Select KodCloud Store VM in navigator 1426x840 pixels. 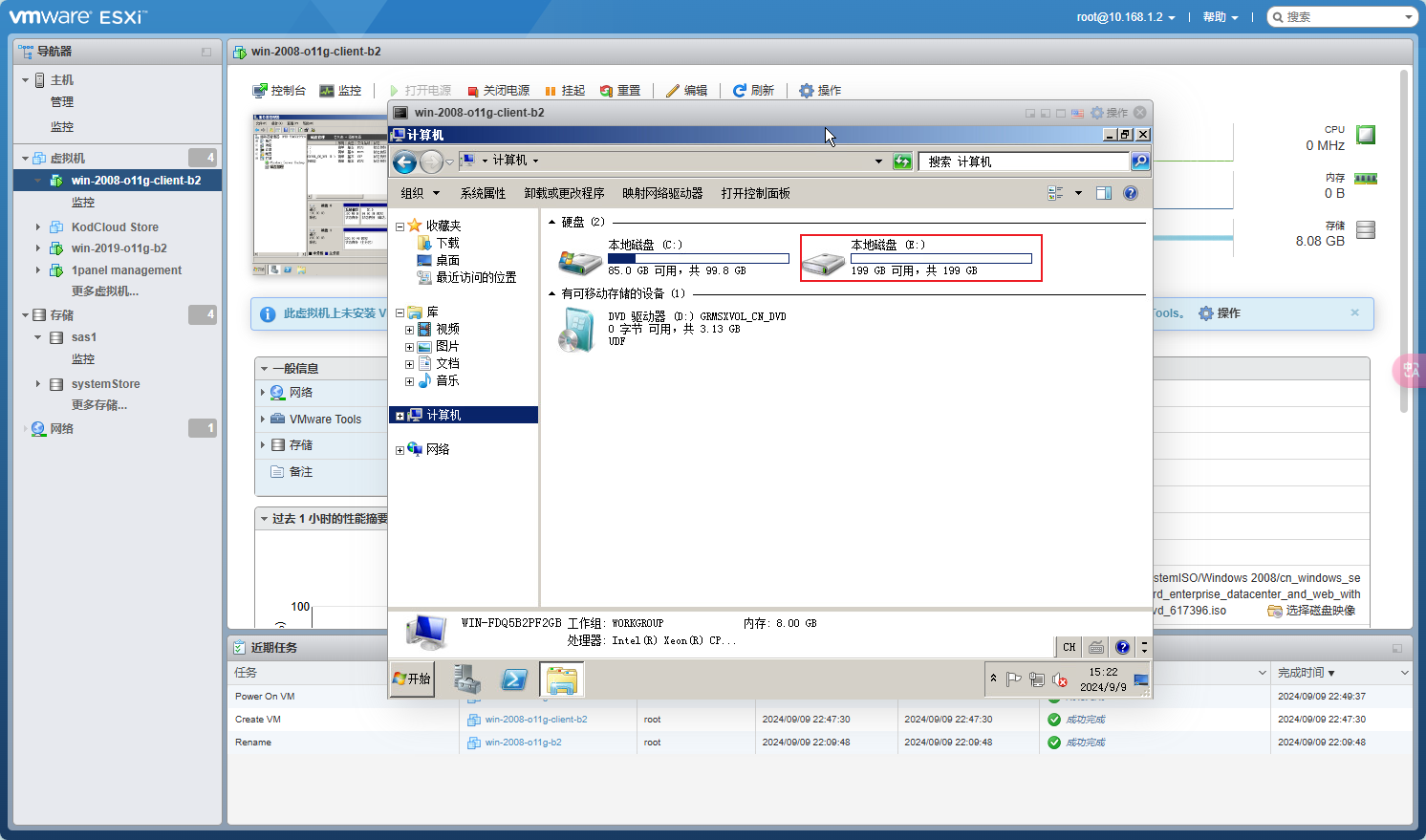[x=115, y=227]
